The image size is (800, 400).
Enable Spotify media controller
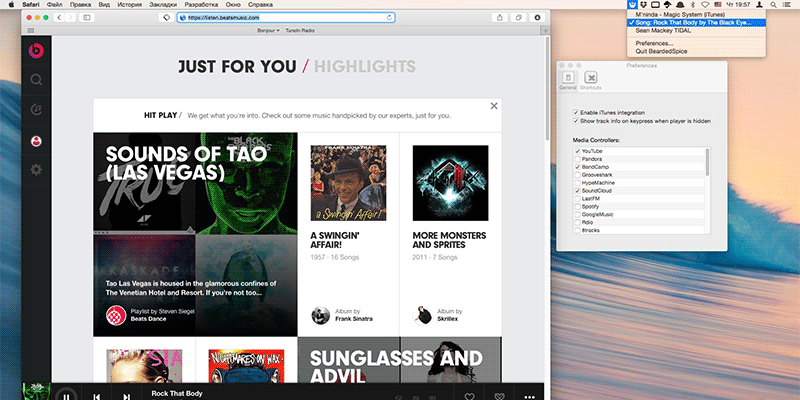point(578,207)
